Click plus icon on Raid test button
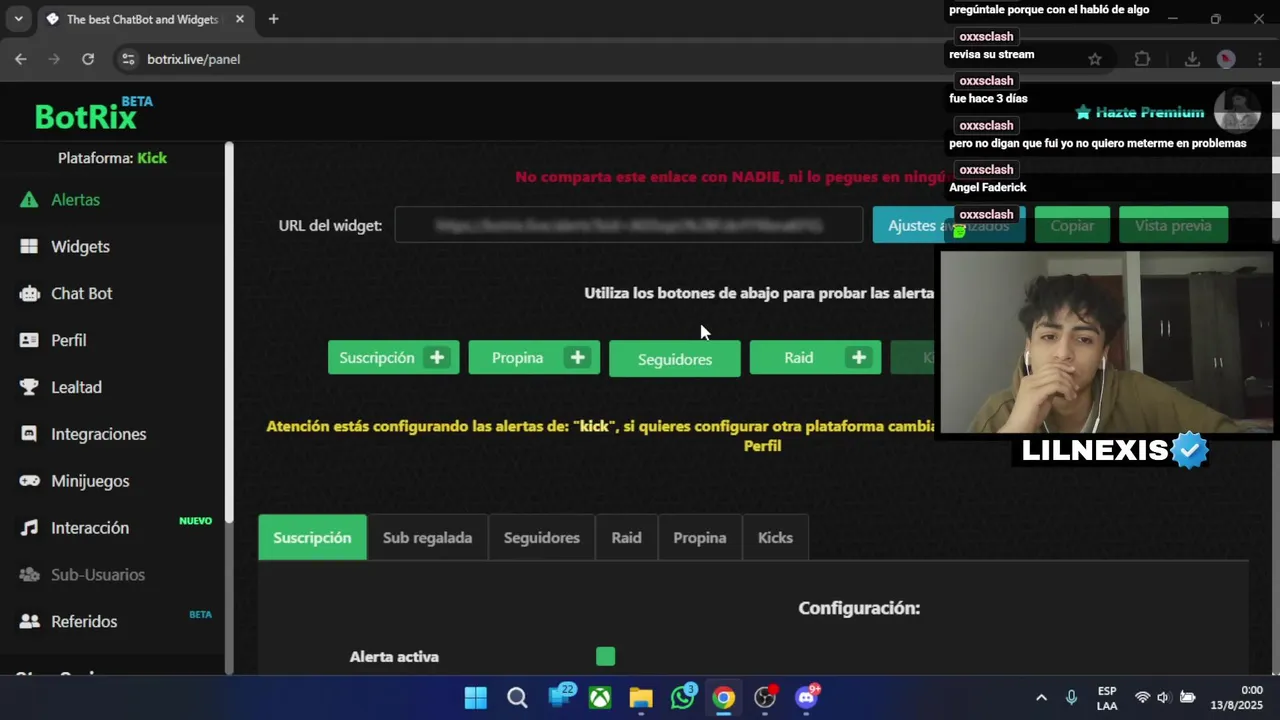 [x=859, y=358]
